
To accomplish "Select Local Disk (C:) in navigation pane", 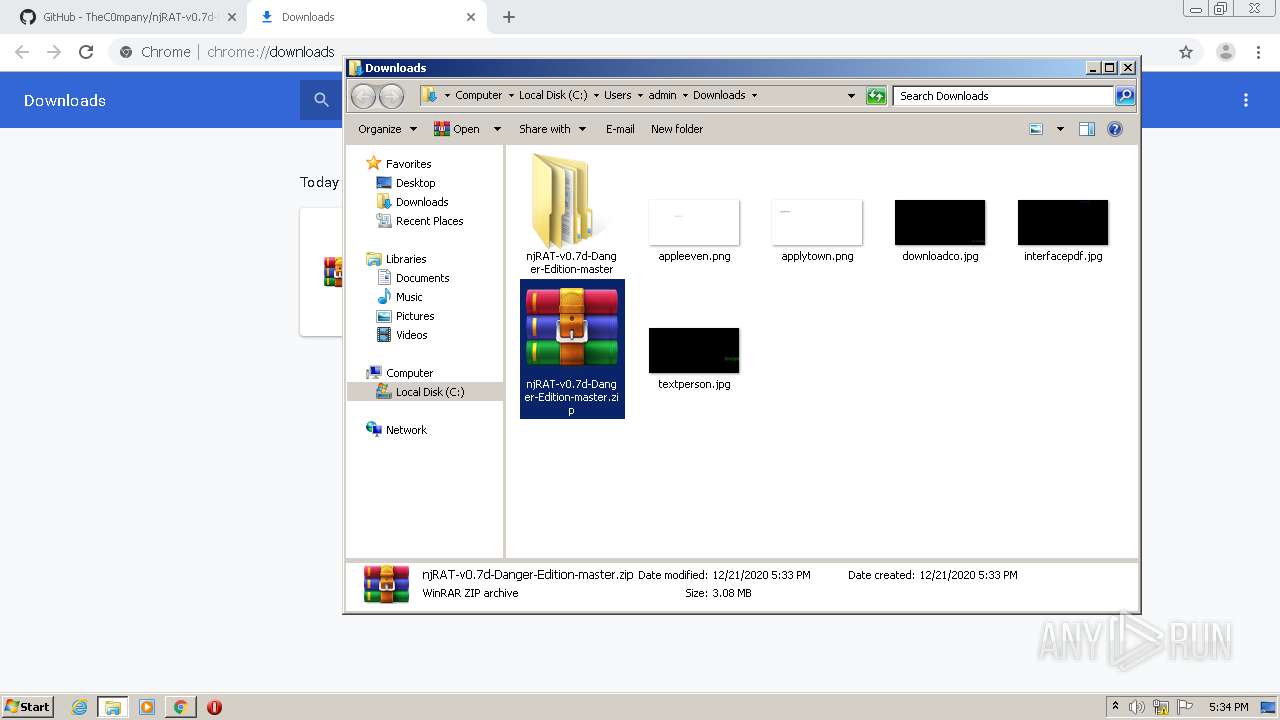I will [x=425, y=392].
